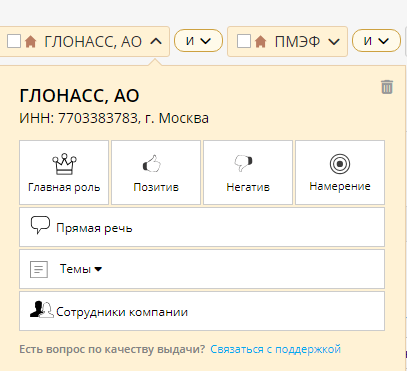Click the Есть вопрос по качеству выдачи? text
This screenshot has width=407, height=371.
pos(112,349)
